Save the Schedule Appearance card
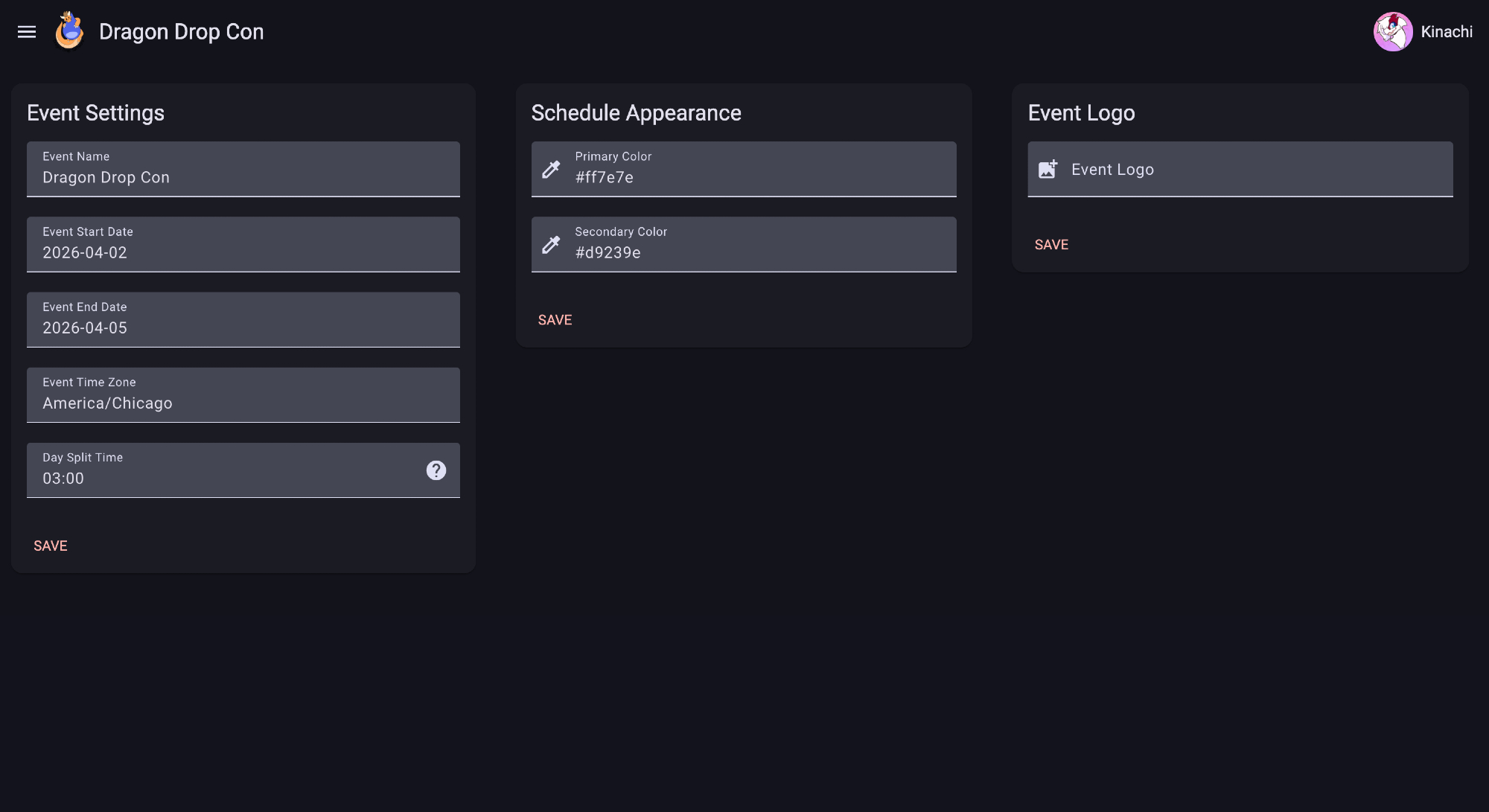This screenshot has height=812, width=1489. 555,320
